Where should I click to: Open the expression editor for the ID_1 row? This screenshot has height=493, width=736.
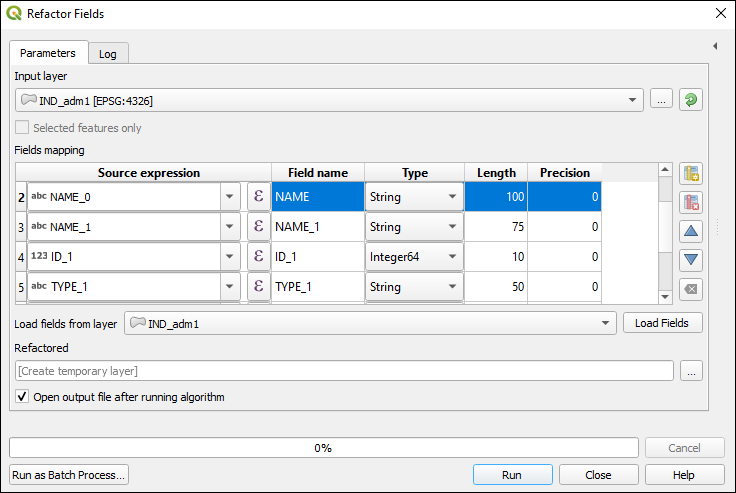pyautogui.click(x=259, y=256)
